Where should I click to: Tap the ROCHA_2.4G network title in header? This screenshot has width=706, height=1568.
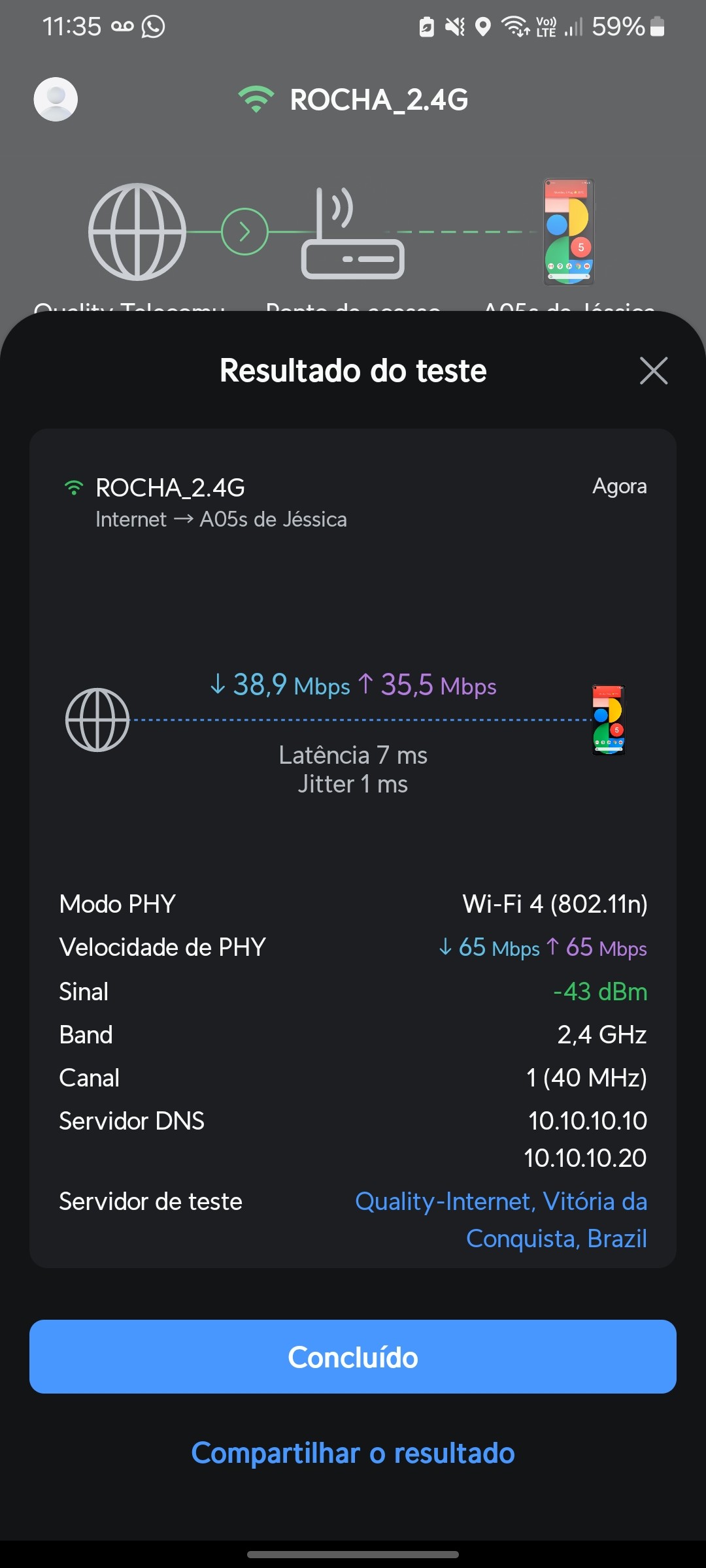tap(379, 100)
